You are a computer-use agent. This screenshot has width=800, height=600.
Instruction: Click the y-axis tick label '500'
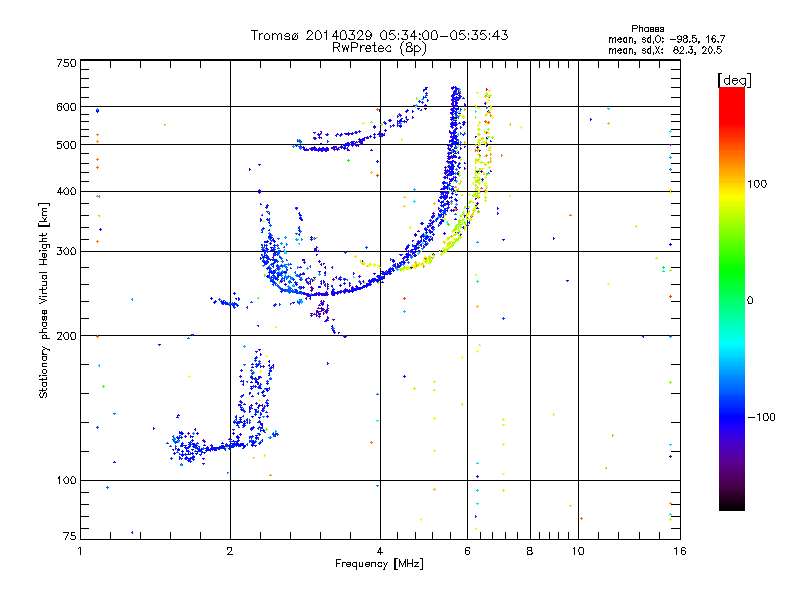66,145
